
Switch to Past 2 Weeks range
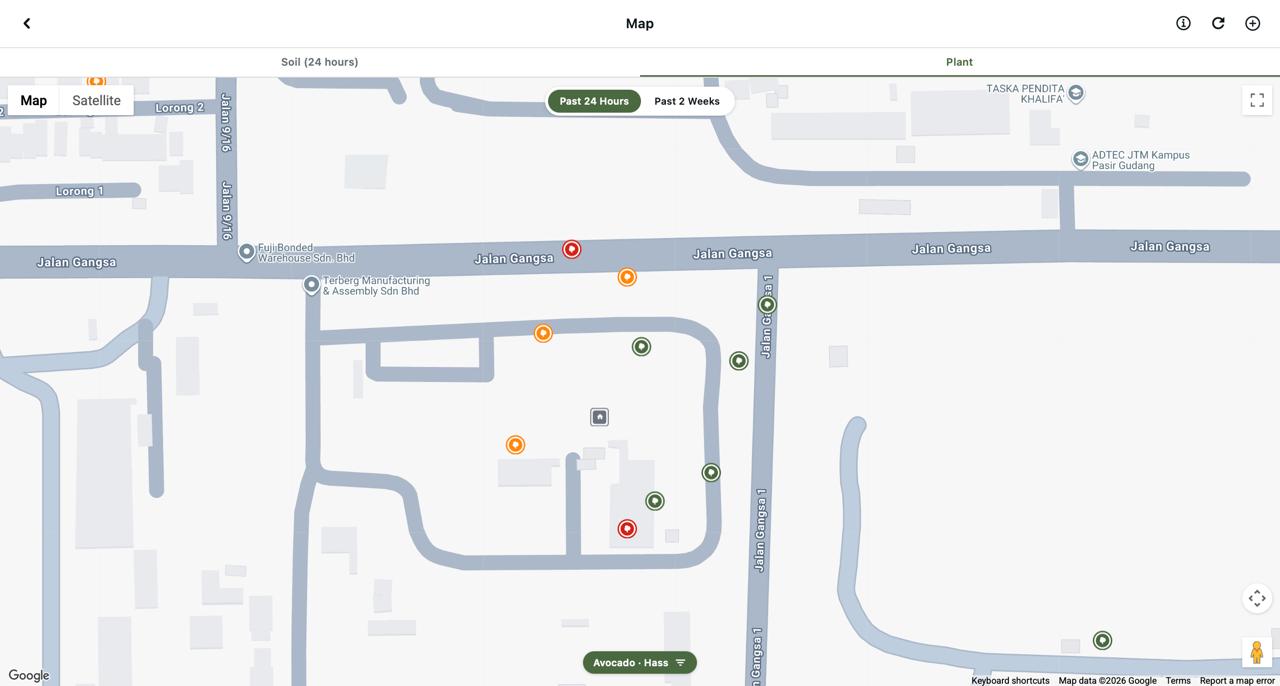[687, 101]
